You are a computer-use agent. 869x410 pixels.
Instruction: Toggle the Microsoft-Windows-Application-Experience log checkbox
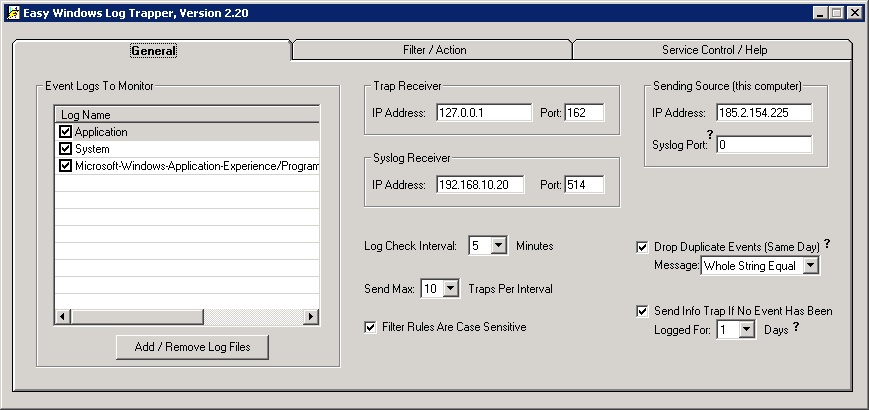tap(65, 166)
